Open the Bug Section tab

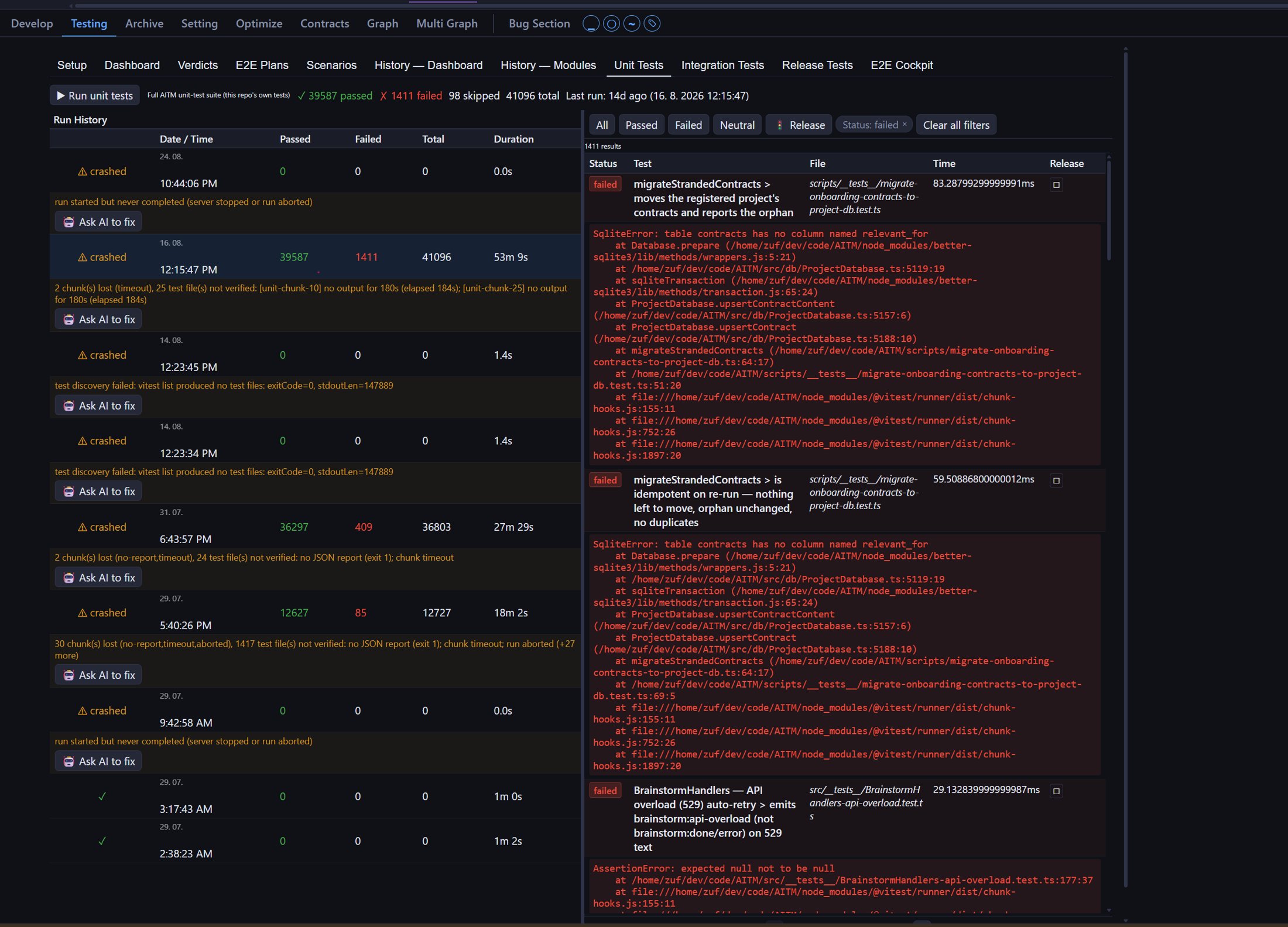coord(539,23)
